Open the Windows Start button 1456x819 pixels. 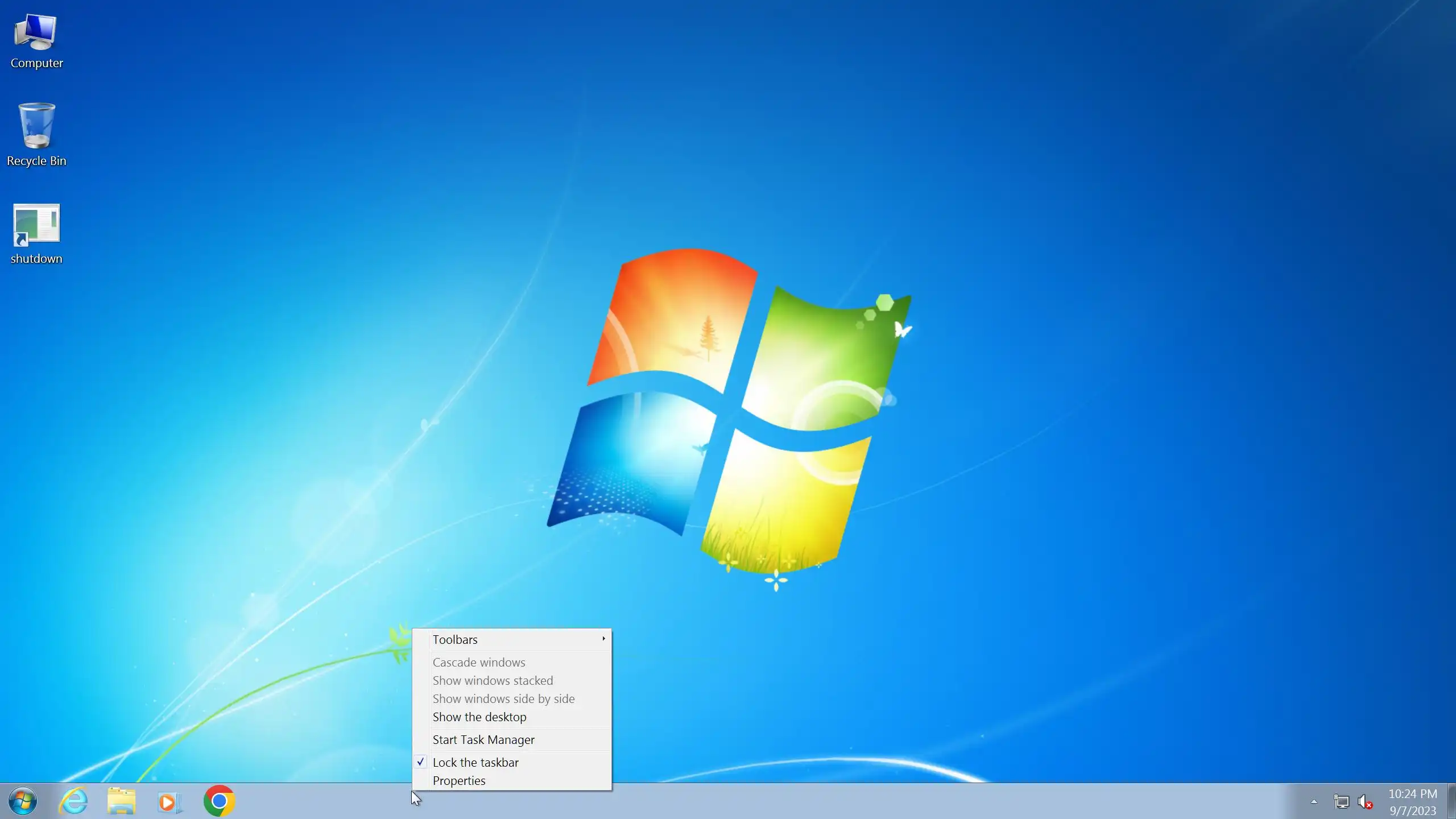[x=23, y=801]
